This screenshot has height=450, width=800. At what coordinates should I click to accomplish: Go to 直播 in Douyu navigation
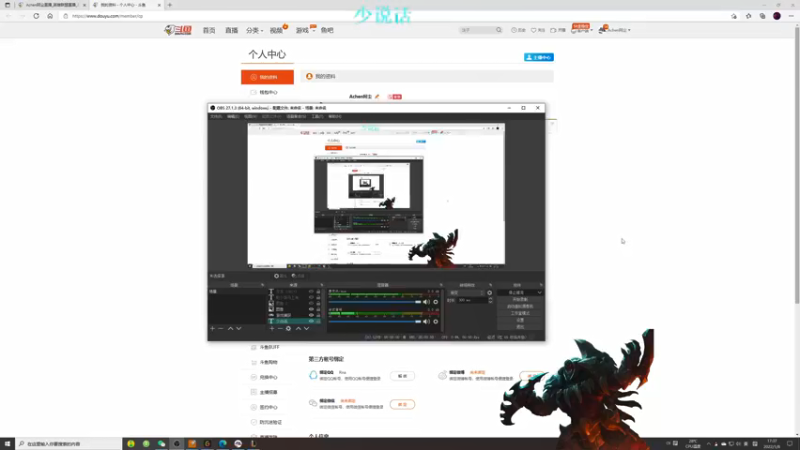click(x=232, y=31)
